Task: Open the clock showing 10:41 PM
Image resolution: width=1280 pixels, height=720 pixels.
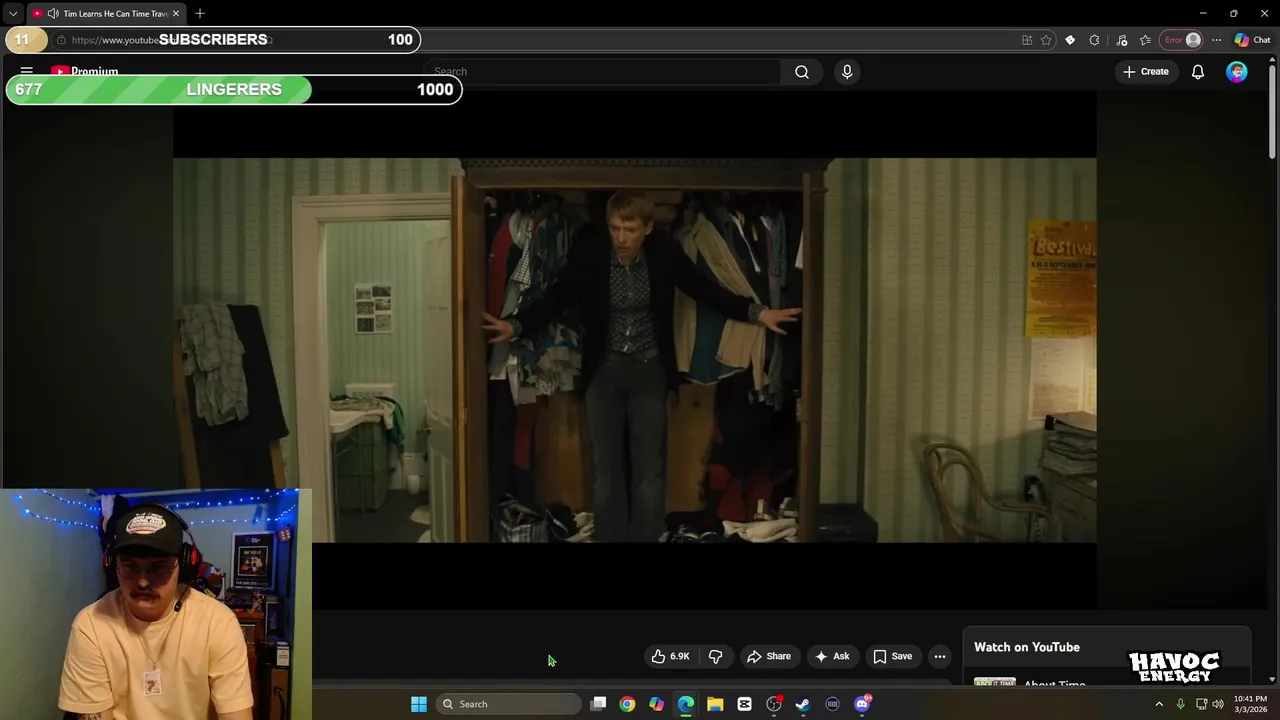Action: 1250,704
